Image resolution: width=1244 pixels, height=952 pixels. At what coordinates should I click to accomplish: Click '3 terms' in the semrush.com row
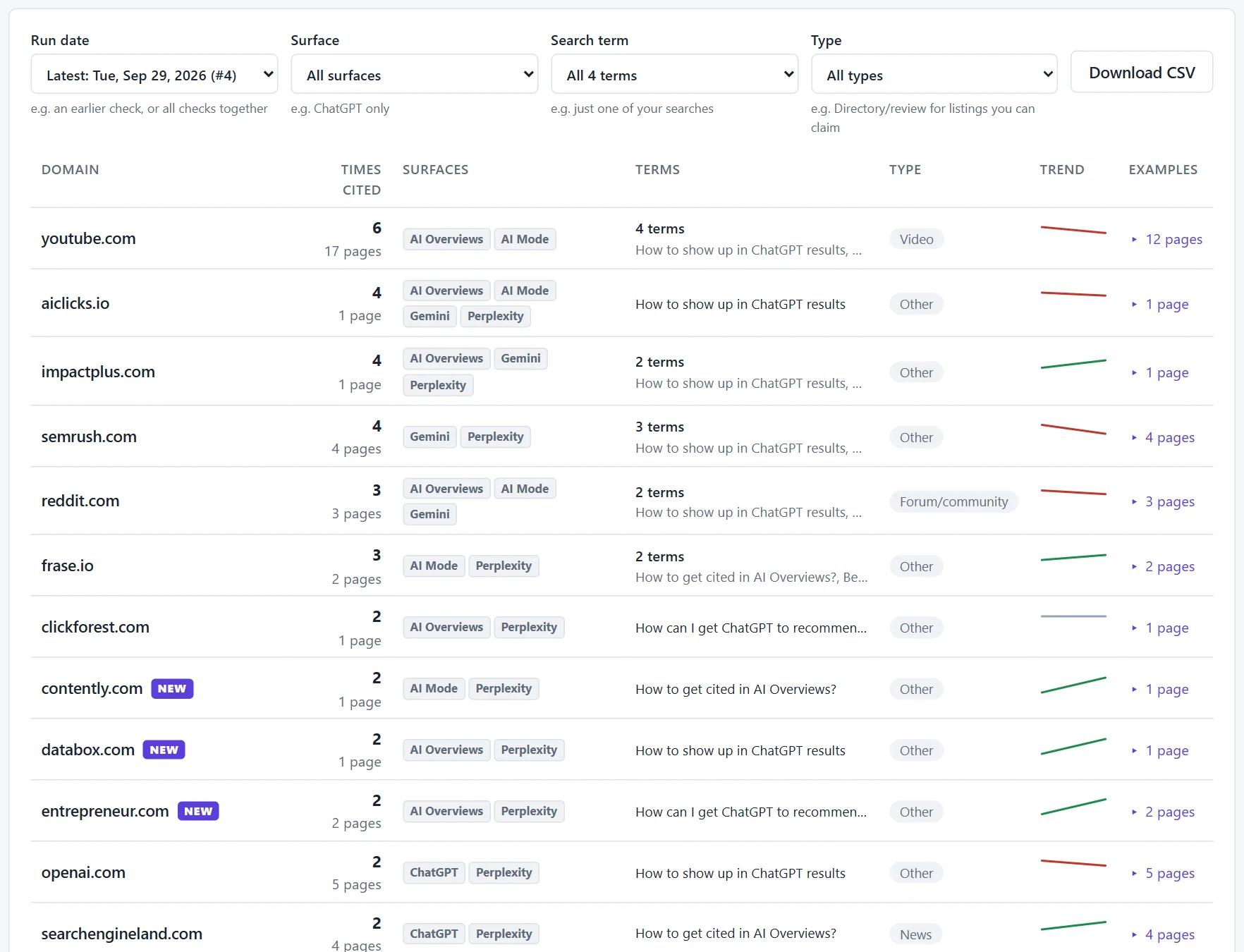pyautogui.click(x=660, y=427)
